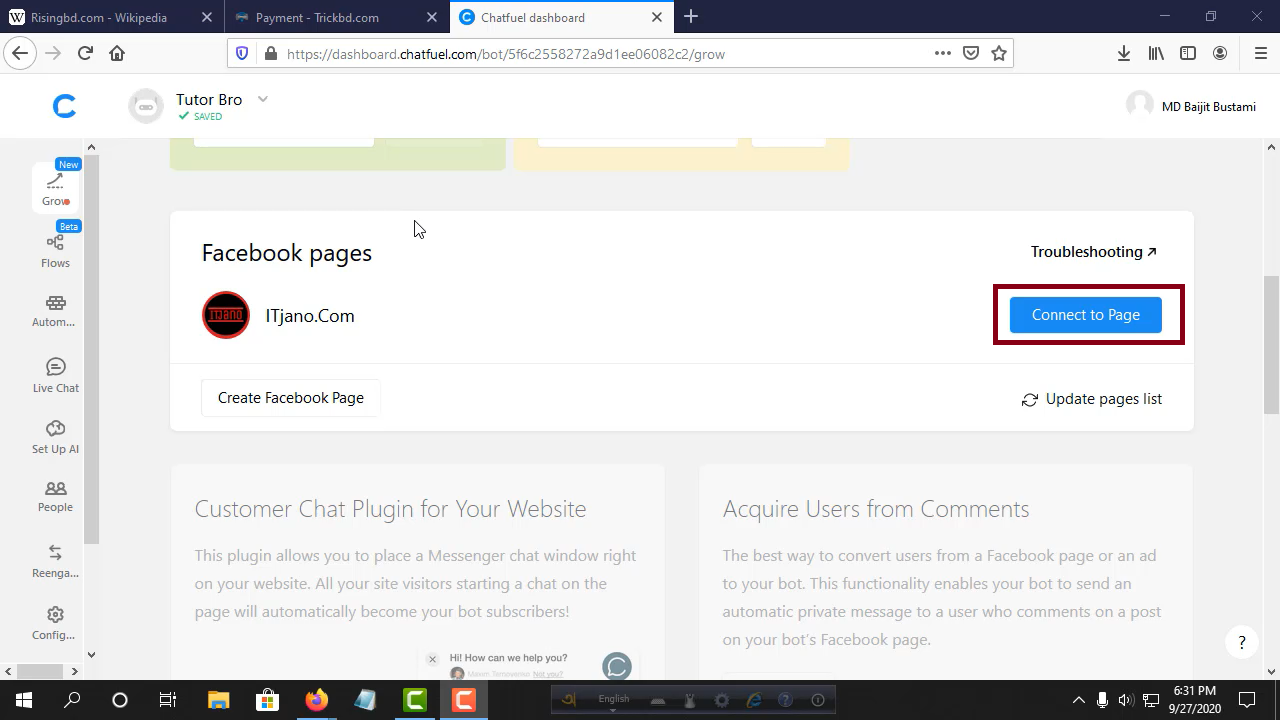Toggle the sidebars view icon
1280x720 pixels.
[x=1188, y=53]
